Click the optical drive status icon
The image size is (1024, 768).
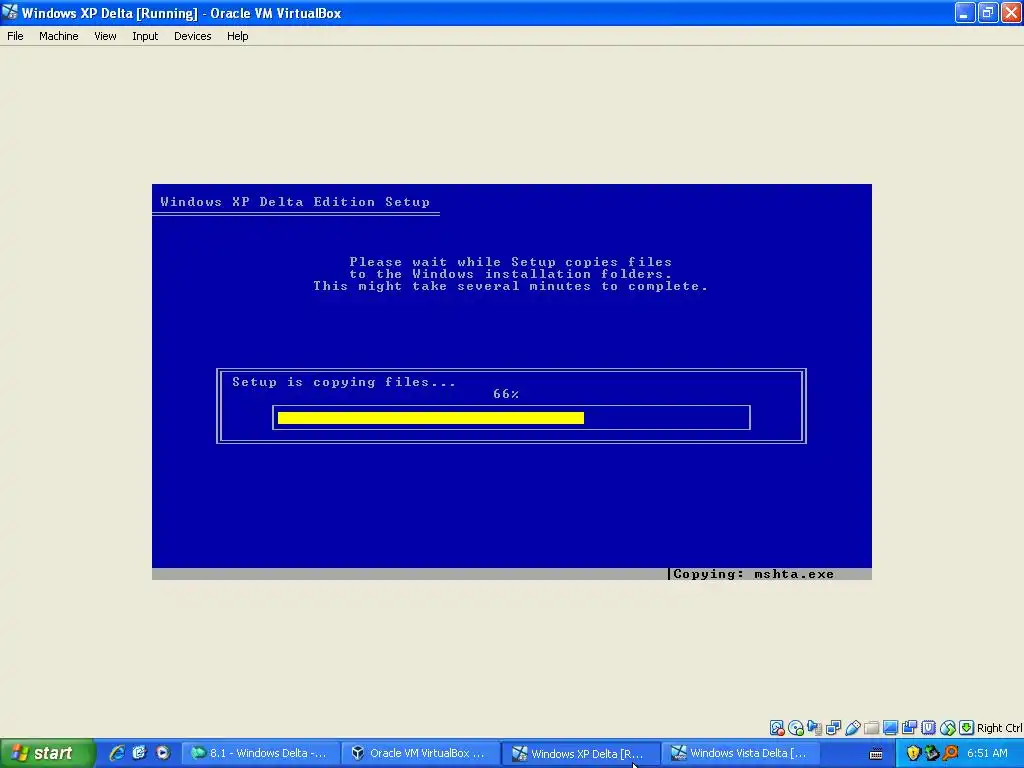click(x=795, y=728)
